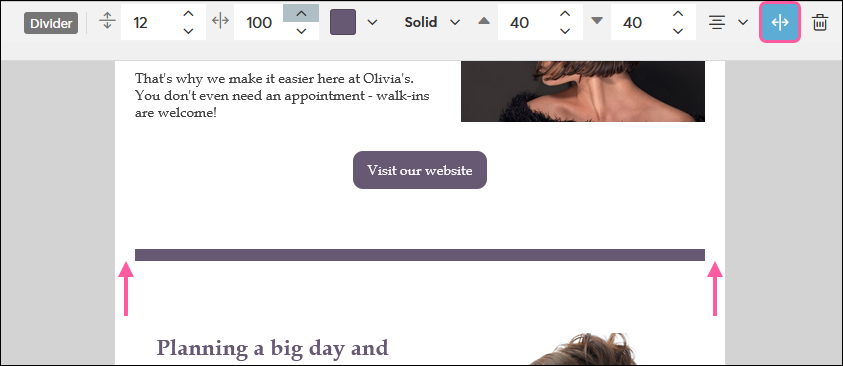Decrease the bottom padding value
This screenshot has width=843, height=366.
678,31
